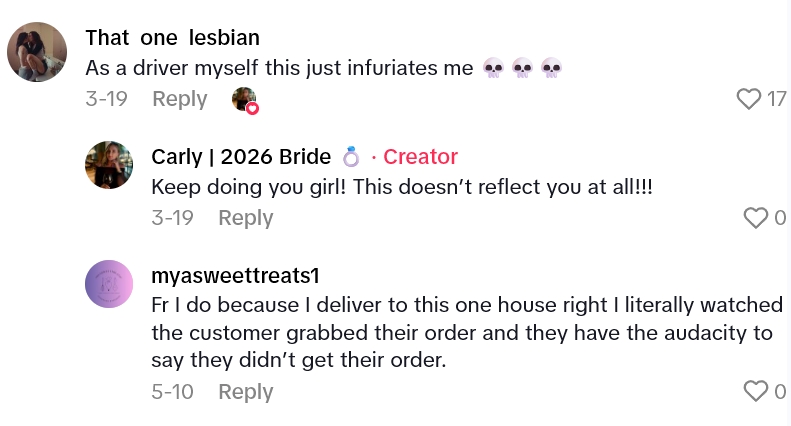Reply to the 'As a driver myself' comment
The height and width of the screenshot is (426, 791).
180,99
